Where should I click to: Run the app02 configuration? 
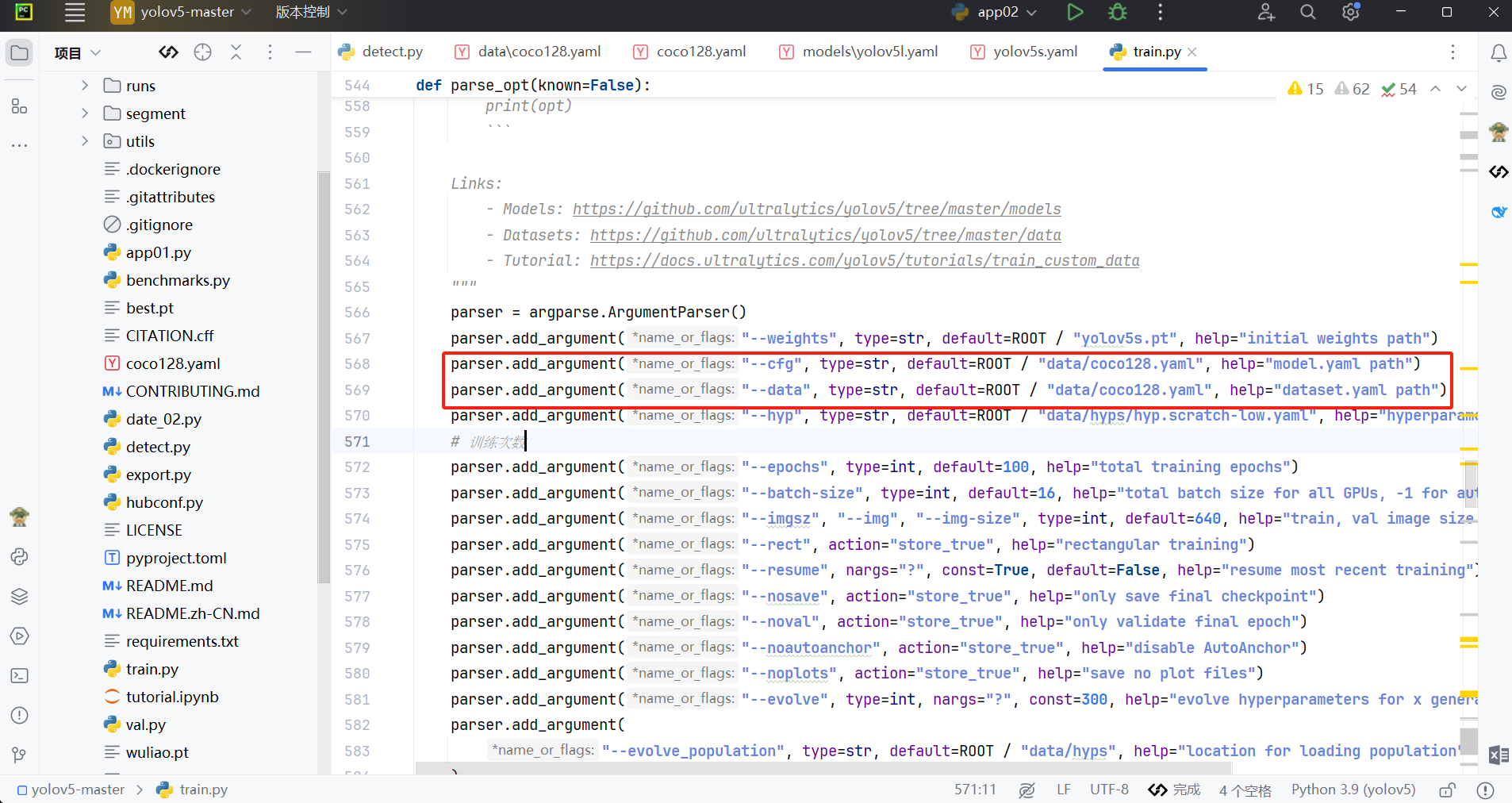coord(1075,12)
